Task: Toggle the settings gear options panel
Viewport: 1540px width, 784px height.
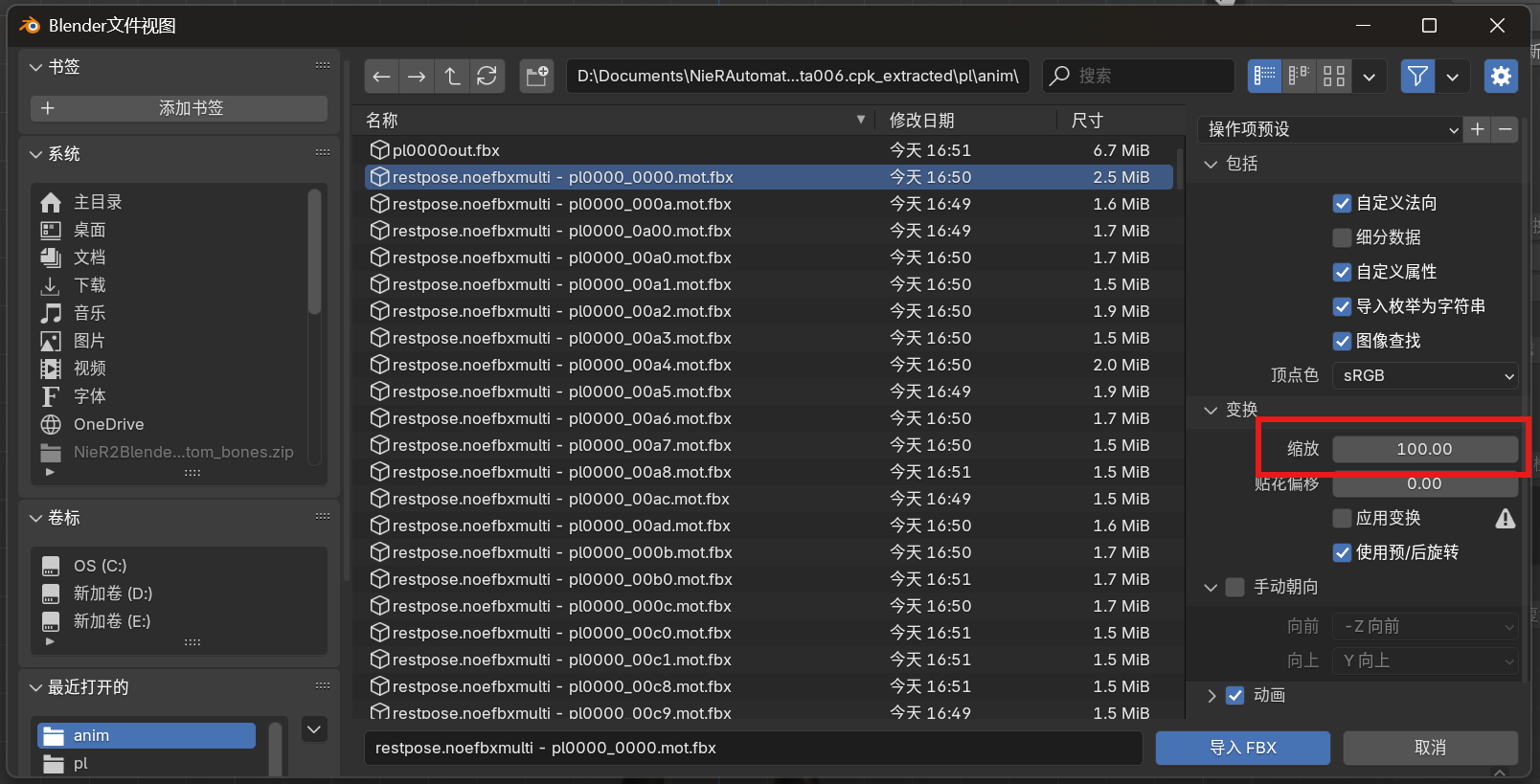Action: (x=1501, y=77)
